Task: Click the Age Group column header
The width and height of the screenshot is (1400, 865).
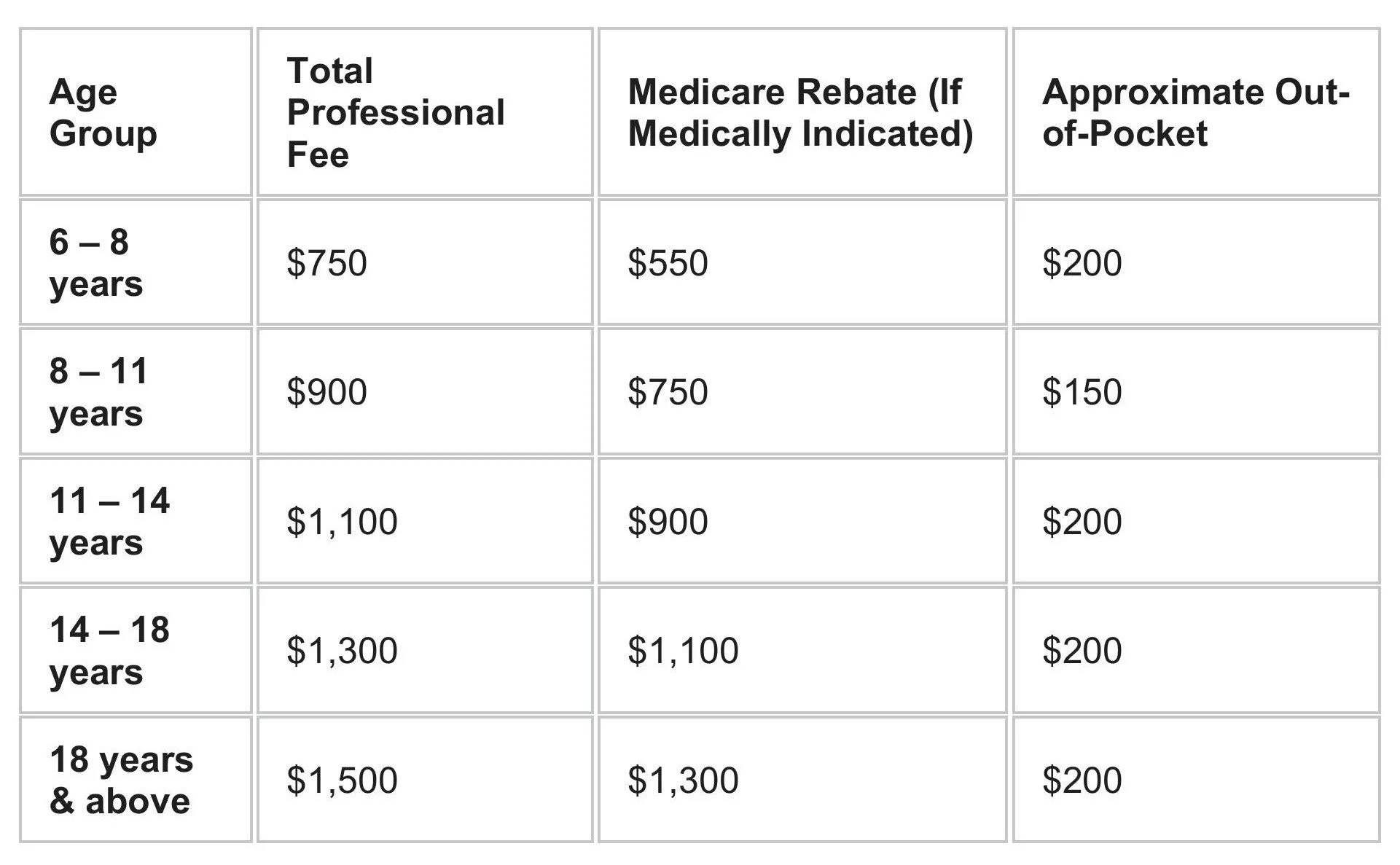Action: click(x=103, y=112)
